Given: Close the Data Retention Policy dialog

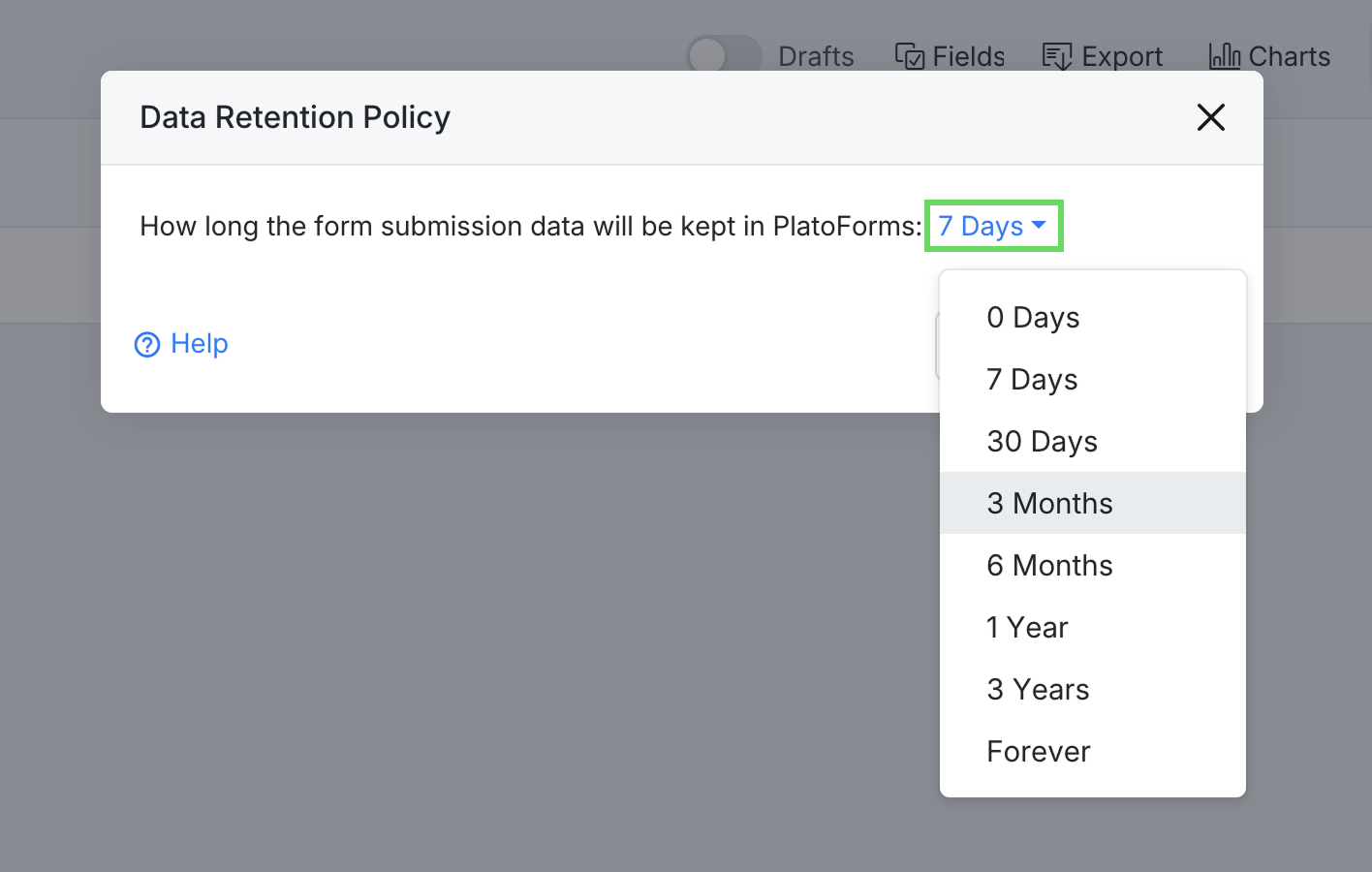Looking at the screenshot, I should coord(1210,117).
